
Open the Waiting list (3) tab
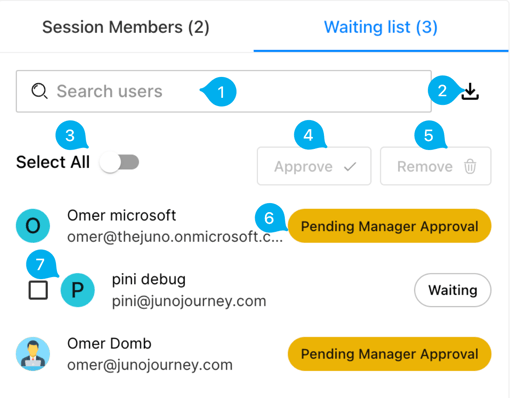(381, 27)
